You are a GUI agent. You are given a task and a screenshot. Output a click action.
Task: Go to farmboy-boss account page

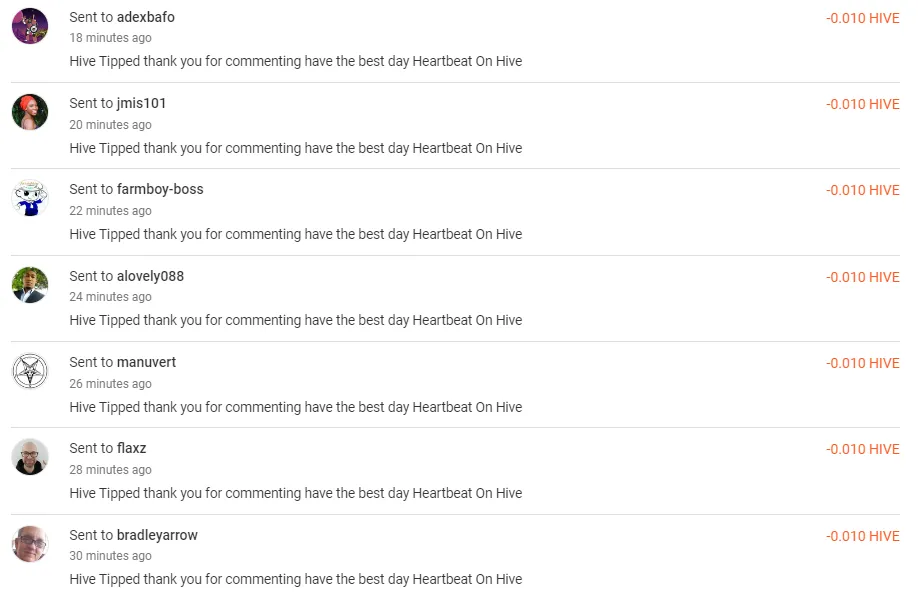pyautogui.click(x=160, y=189)
